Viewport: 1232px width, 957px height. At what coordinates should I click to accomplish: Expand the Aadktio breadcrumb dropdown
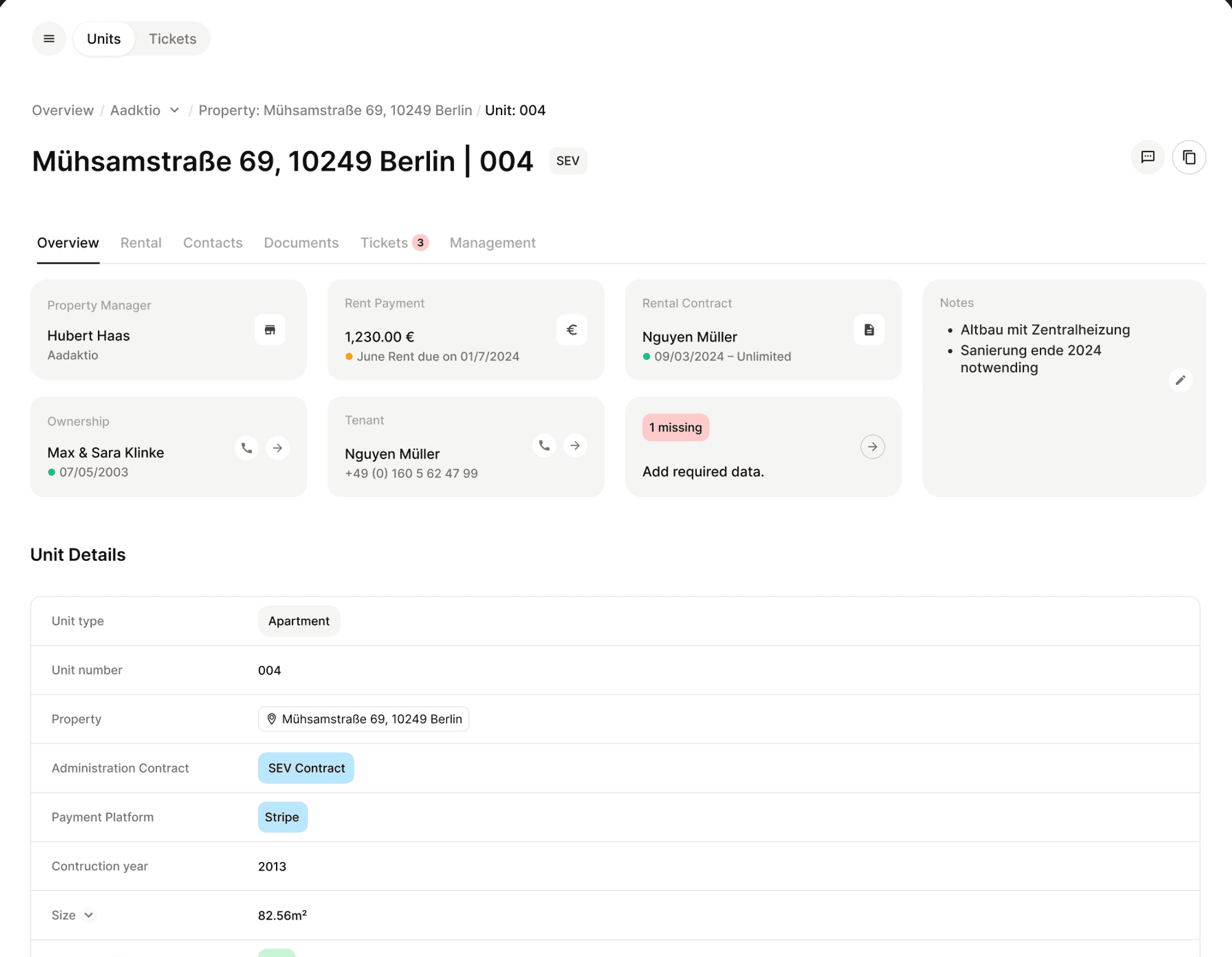pyautogui.click(x=175, y=110)
